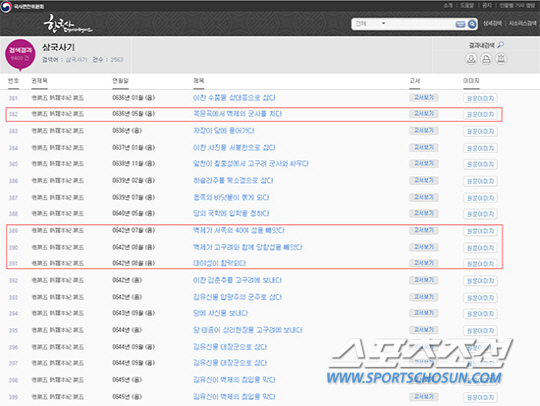Open the 상세검색 link

492,23
